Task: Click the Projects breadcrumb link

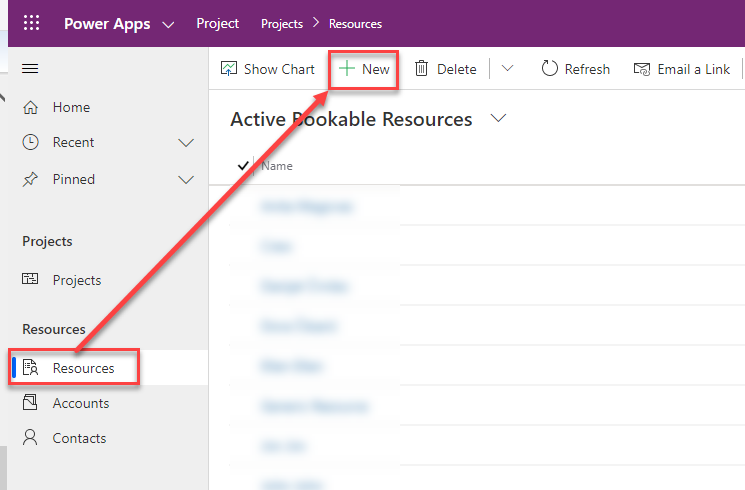Action: (281, 23)
